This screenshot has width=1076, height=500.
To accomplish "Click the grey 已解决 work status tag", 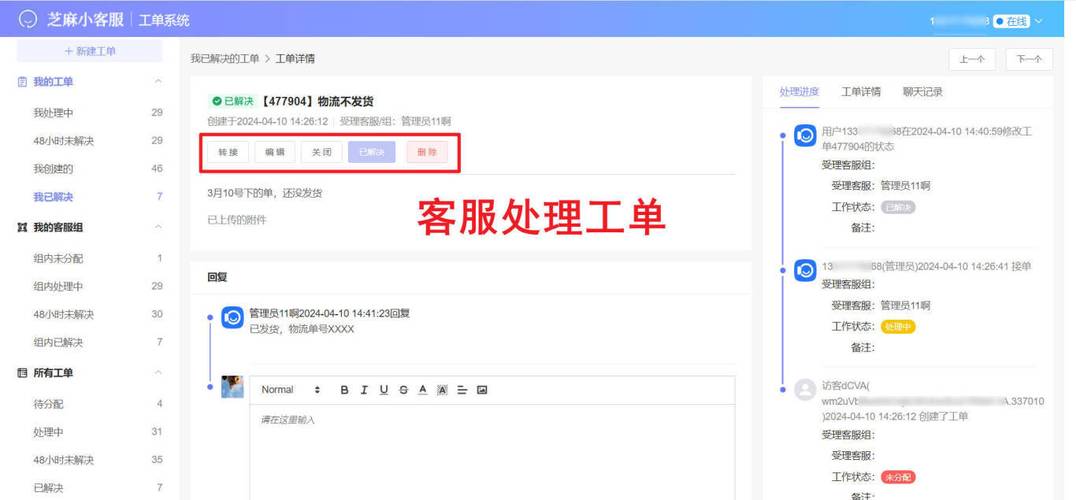I will coord(898,207).
